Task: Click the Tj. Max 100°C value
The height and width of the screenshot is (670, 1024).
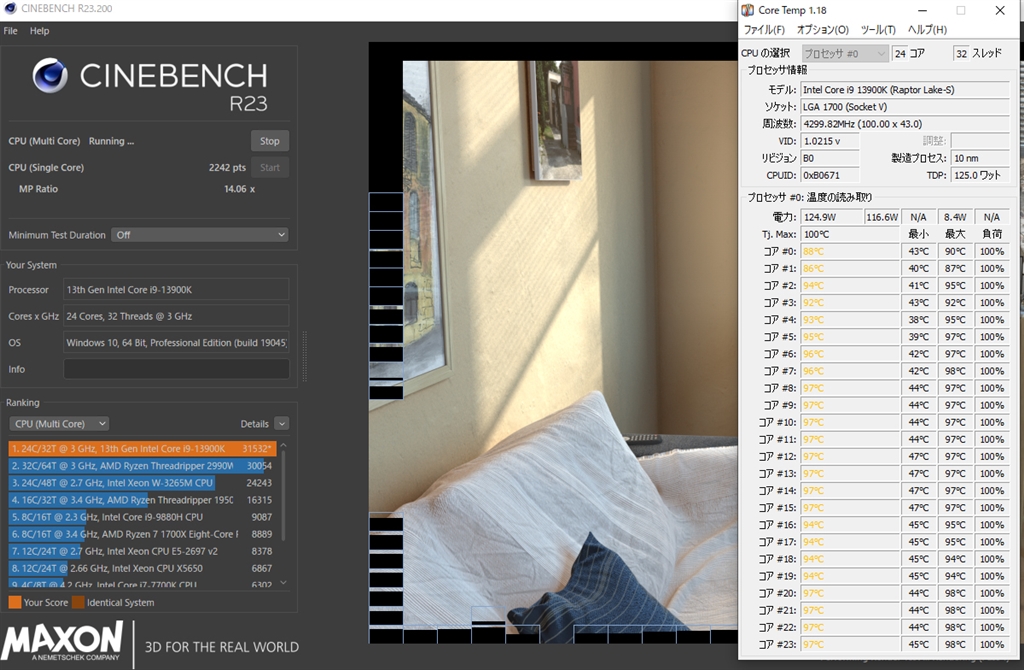Action: click(850, 234)
